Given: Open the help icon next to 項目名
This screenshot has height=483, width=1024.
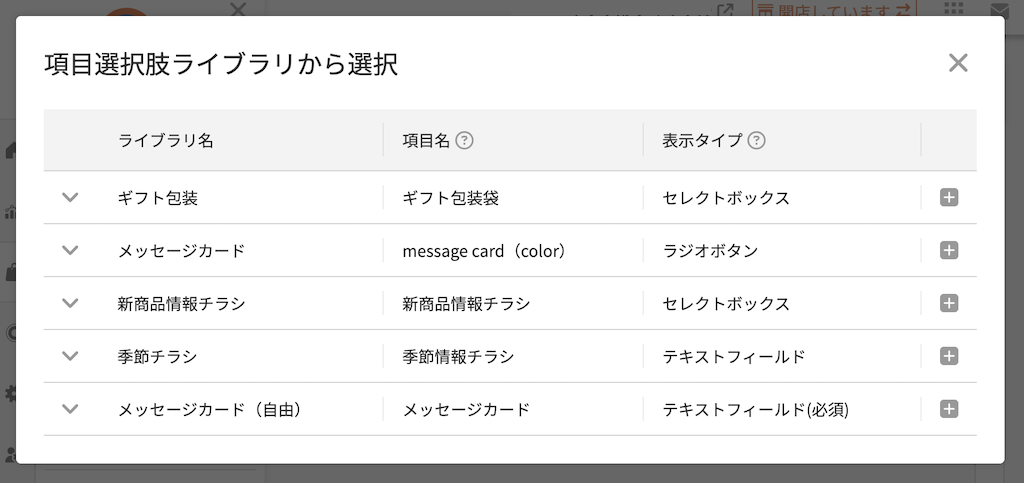Looking at the screenshot, I should click(x=464, y=140).
